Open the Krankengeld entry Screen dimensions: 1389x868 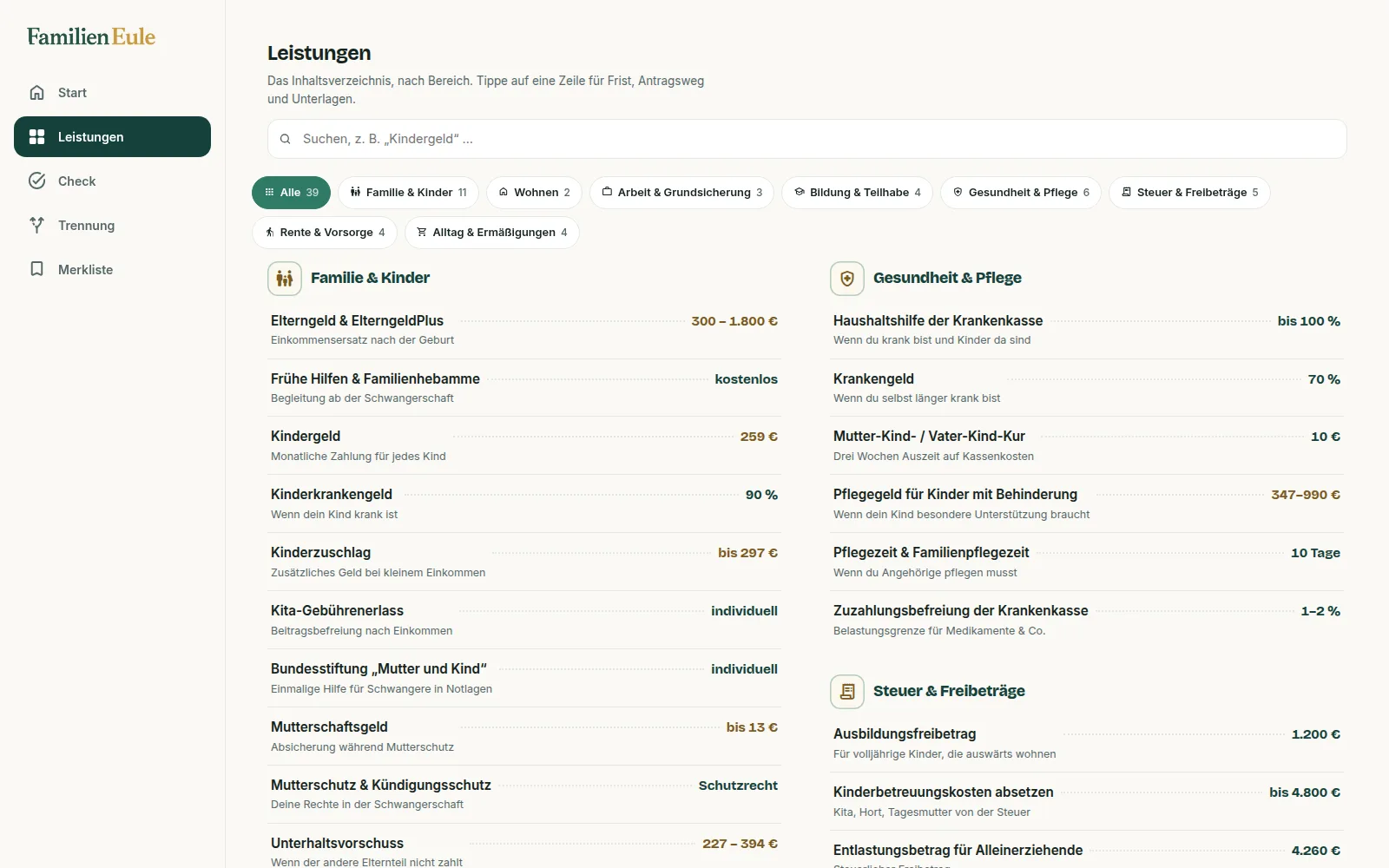[1087, 388]
